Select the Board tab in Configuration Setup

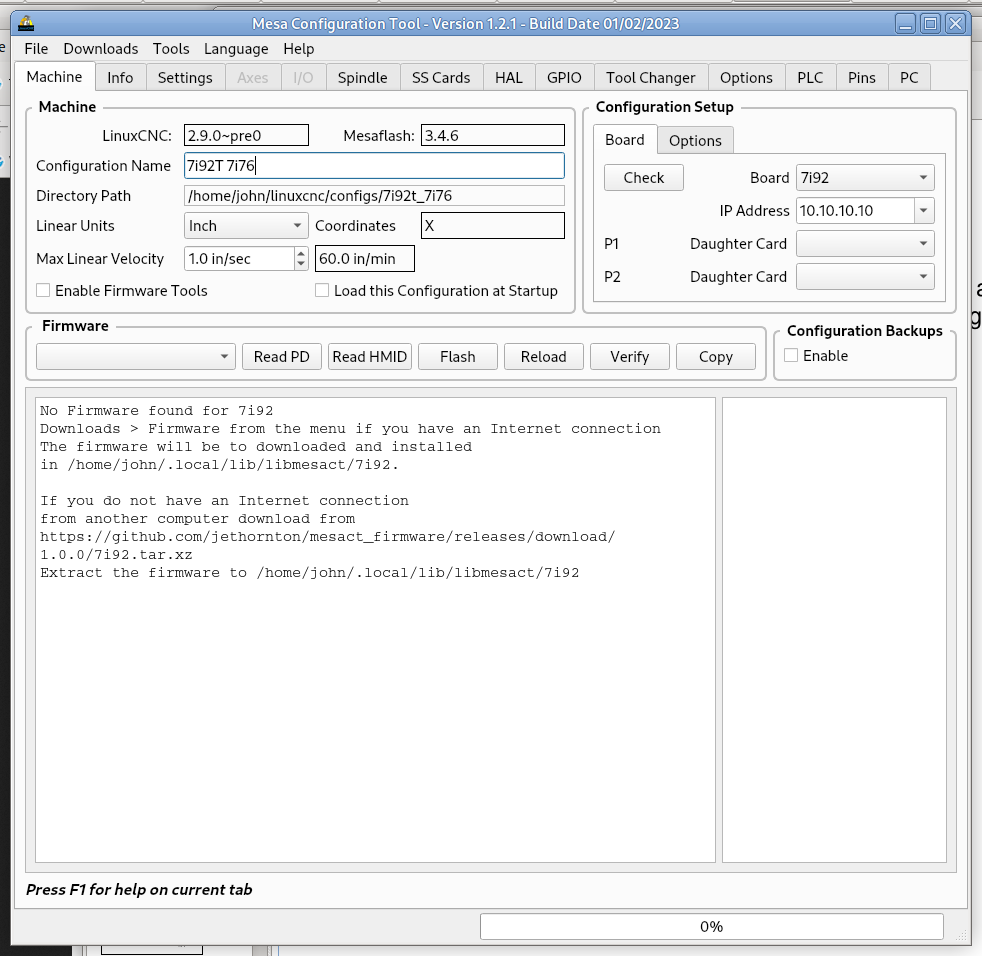[625, 140]
